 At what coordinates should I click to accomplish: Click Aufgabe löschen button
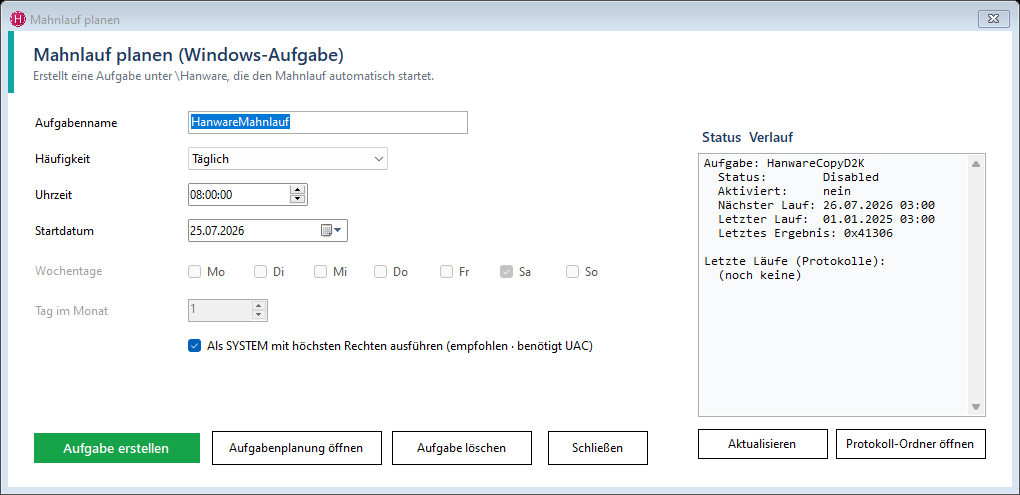[x=461, y=448]
